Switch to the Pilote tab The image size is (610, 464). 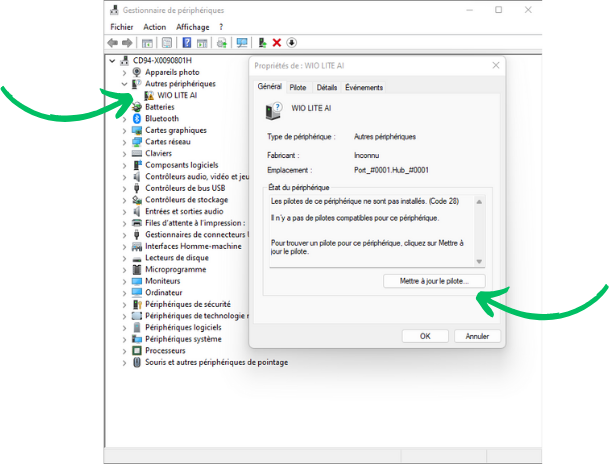pos(298,88)
